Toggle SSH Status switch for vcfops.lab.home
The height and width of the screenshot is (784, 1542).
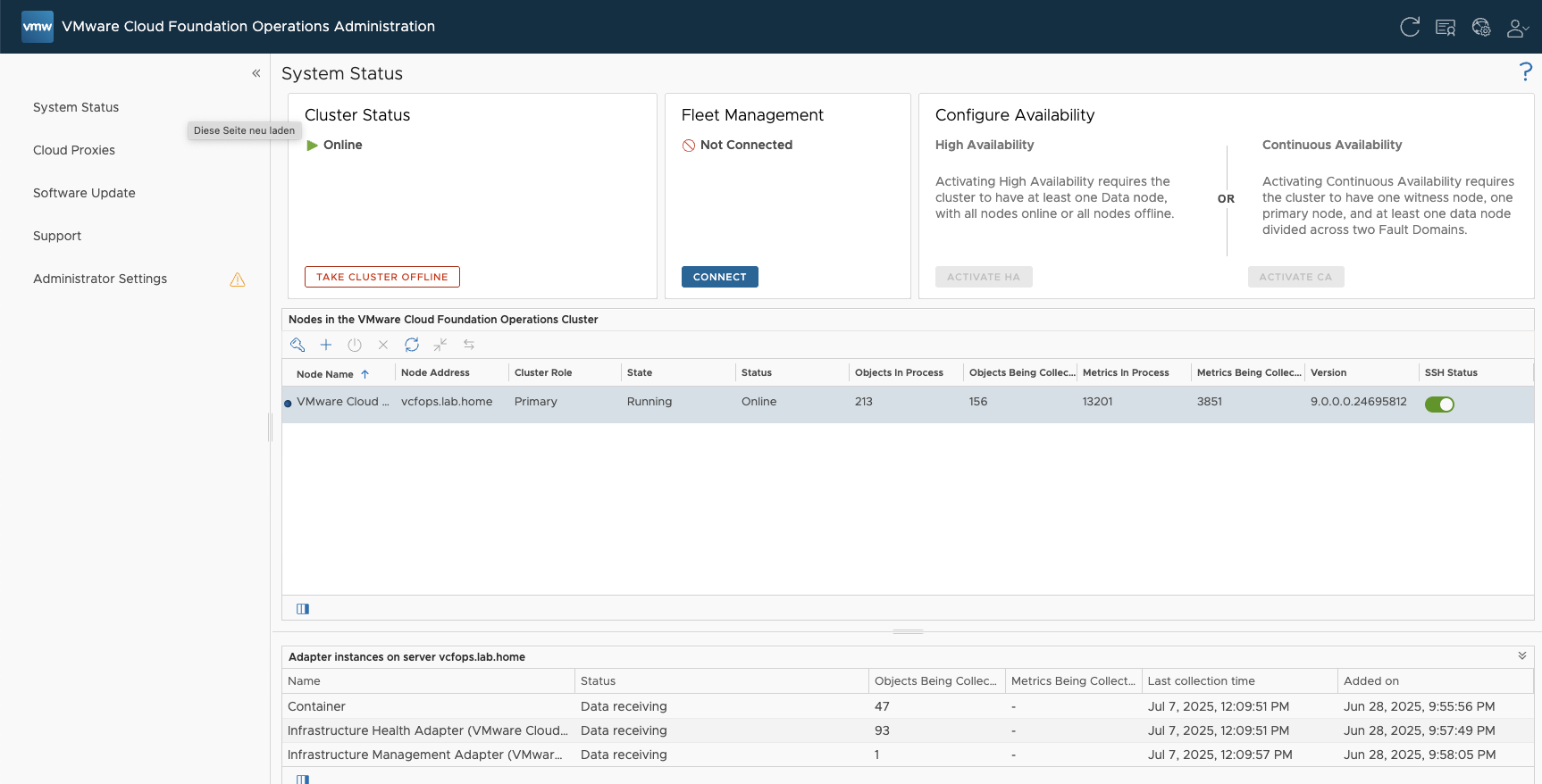tap(1439, 405)
